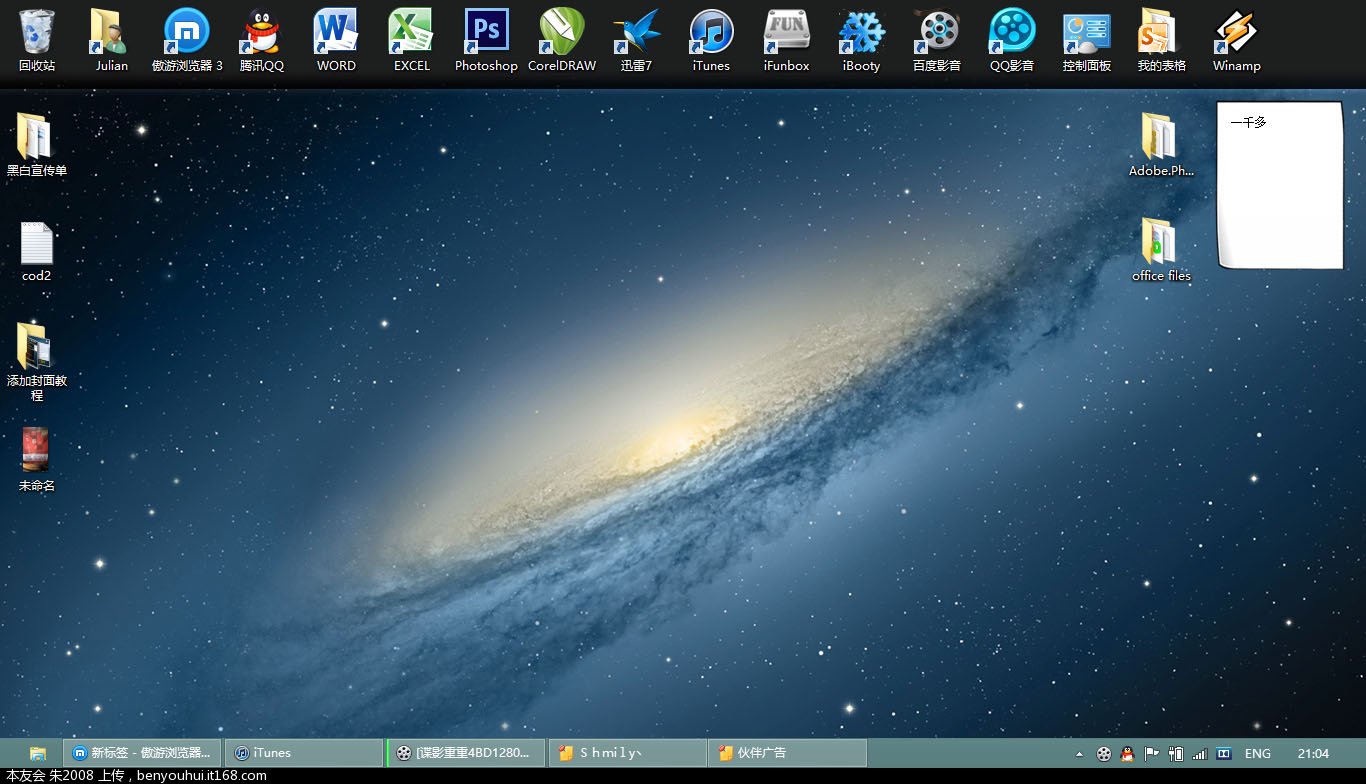The height and width of the screenshot is (784, 1366).
Task: Open the Recycle Bin icon
Action: tap(37, 33)
